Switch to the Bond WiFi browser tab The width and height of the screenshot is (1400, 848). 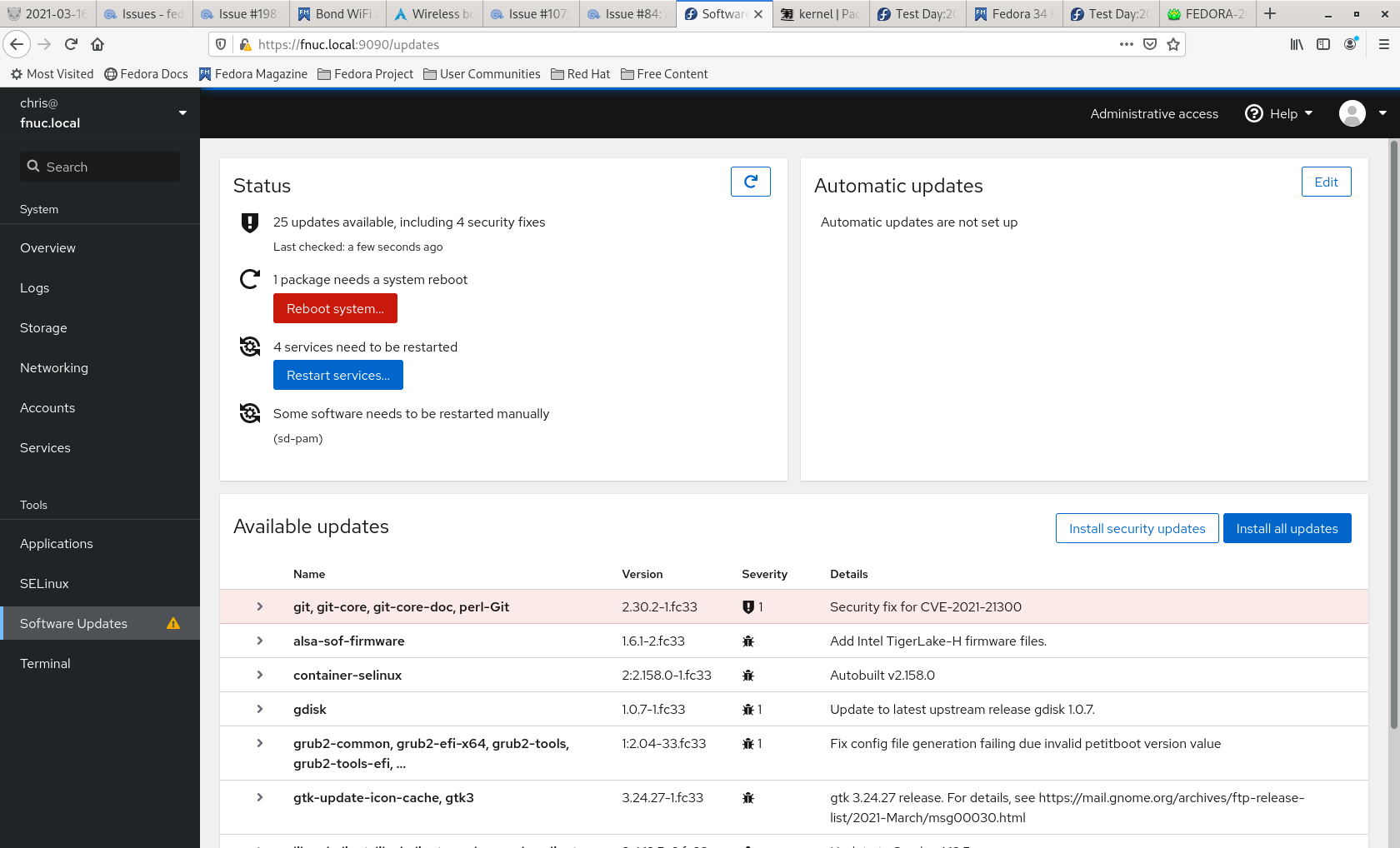click(337, 13)
